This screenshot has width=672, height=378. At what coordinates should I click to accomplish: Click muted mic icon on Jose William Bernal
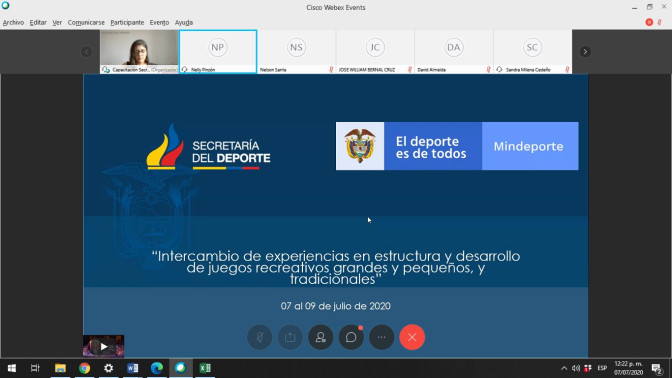pyautogui.click(x=410, y=69)
